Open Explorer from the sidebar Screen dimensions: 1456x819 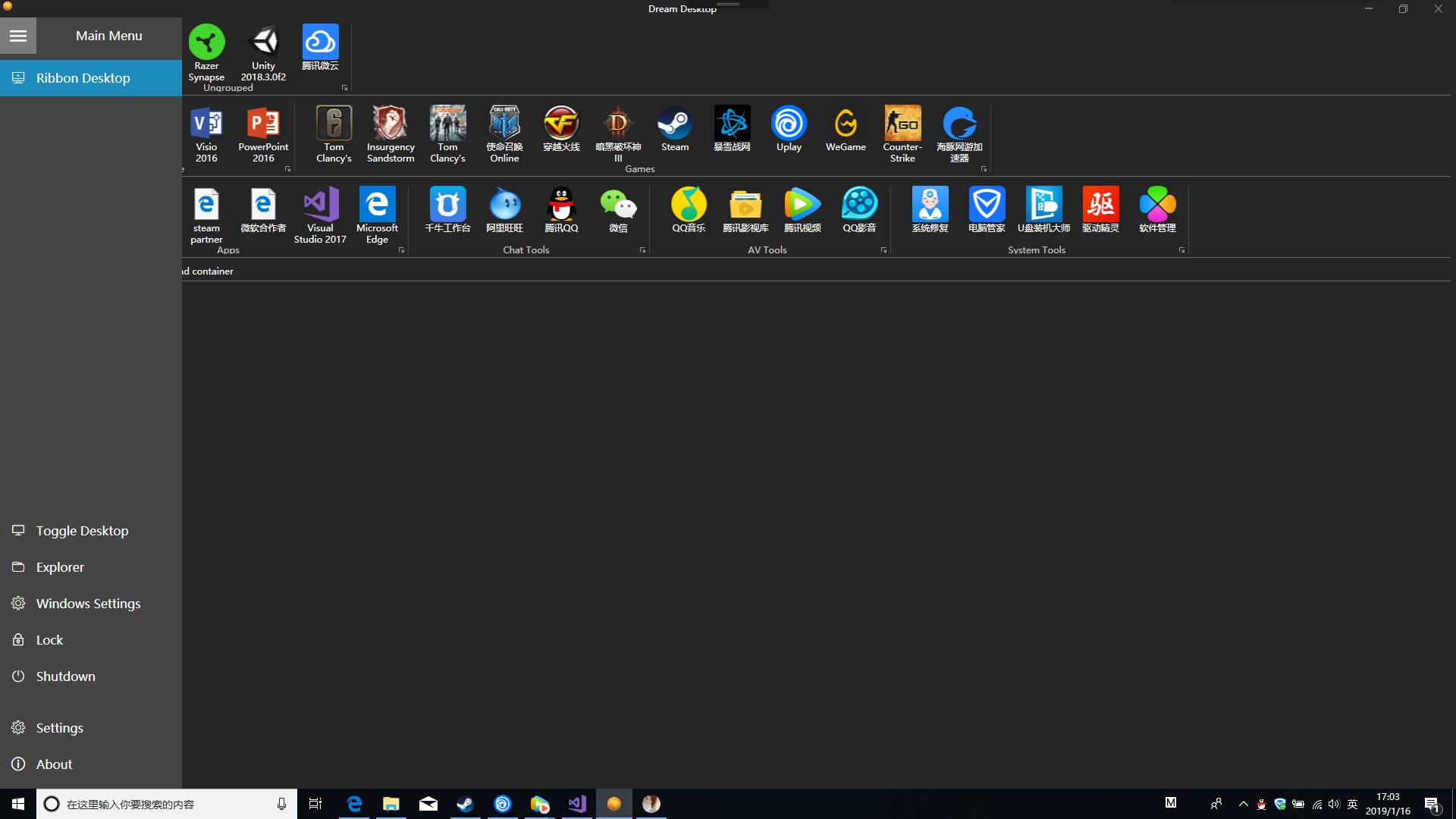click(x=91, y=567)
